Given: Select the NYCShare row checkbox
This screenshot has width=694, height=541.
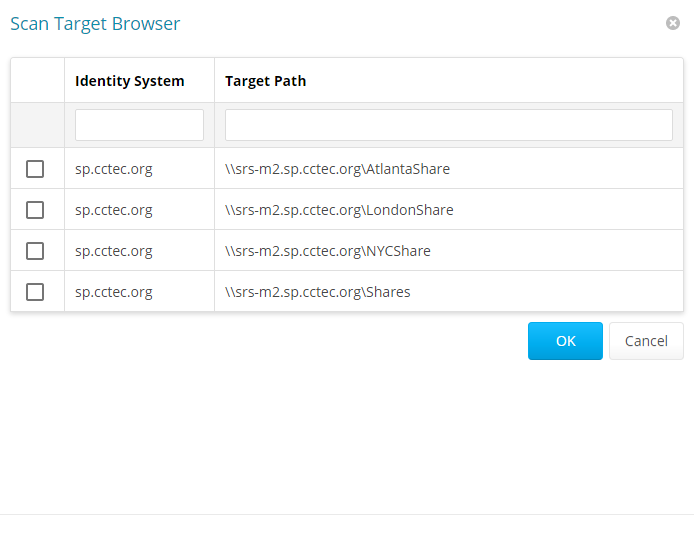Looking at the screenshot, I should point(35,251).
